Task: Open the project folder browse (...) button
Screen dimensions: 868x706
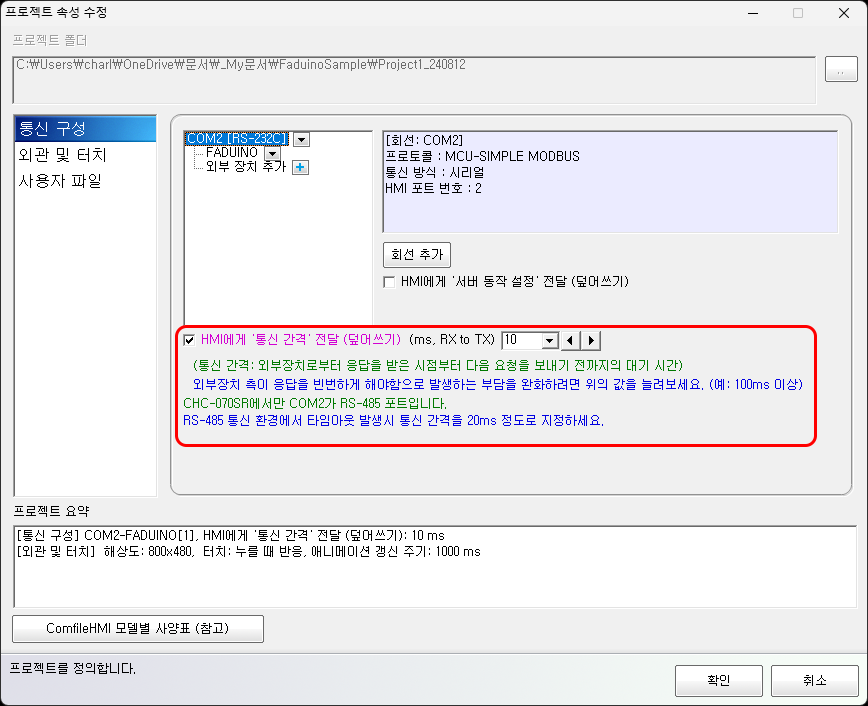Action: 841,69
